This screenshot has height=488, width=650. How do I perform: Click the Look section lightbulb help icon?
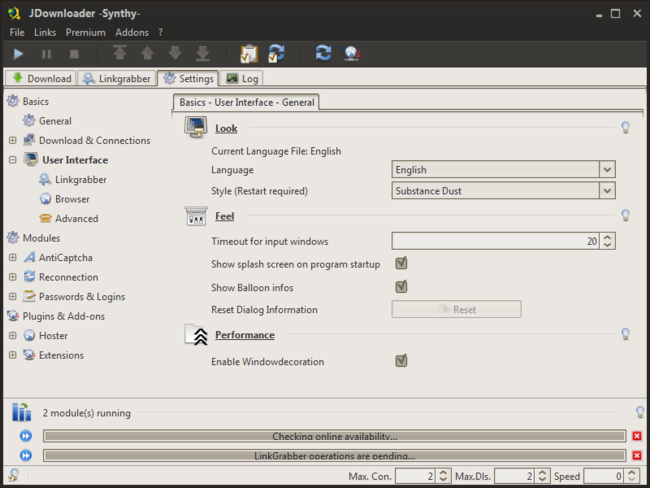point(626,127)
